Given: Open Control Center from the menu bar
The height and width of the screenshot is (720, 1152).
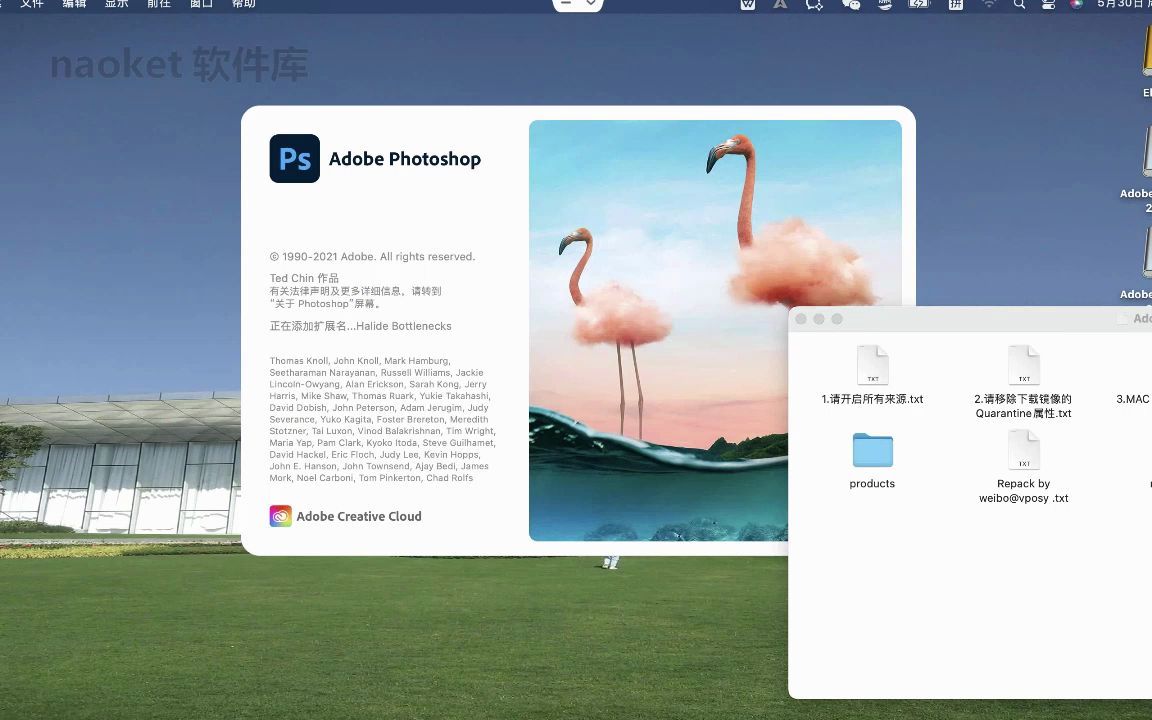Looking at the screenshot, I should tap(1048, 4).
